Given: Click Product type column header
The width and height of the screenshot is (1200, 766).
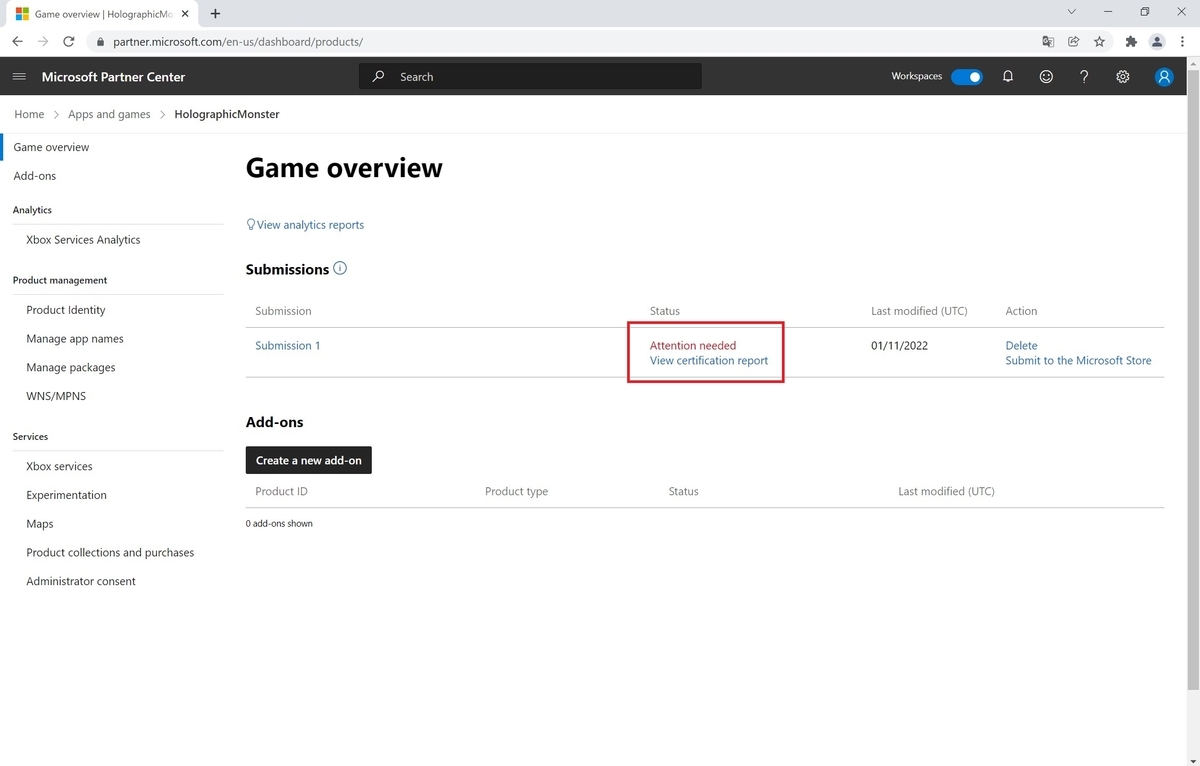Looking at the screenshot, I should (x=516, y=491).
